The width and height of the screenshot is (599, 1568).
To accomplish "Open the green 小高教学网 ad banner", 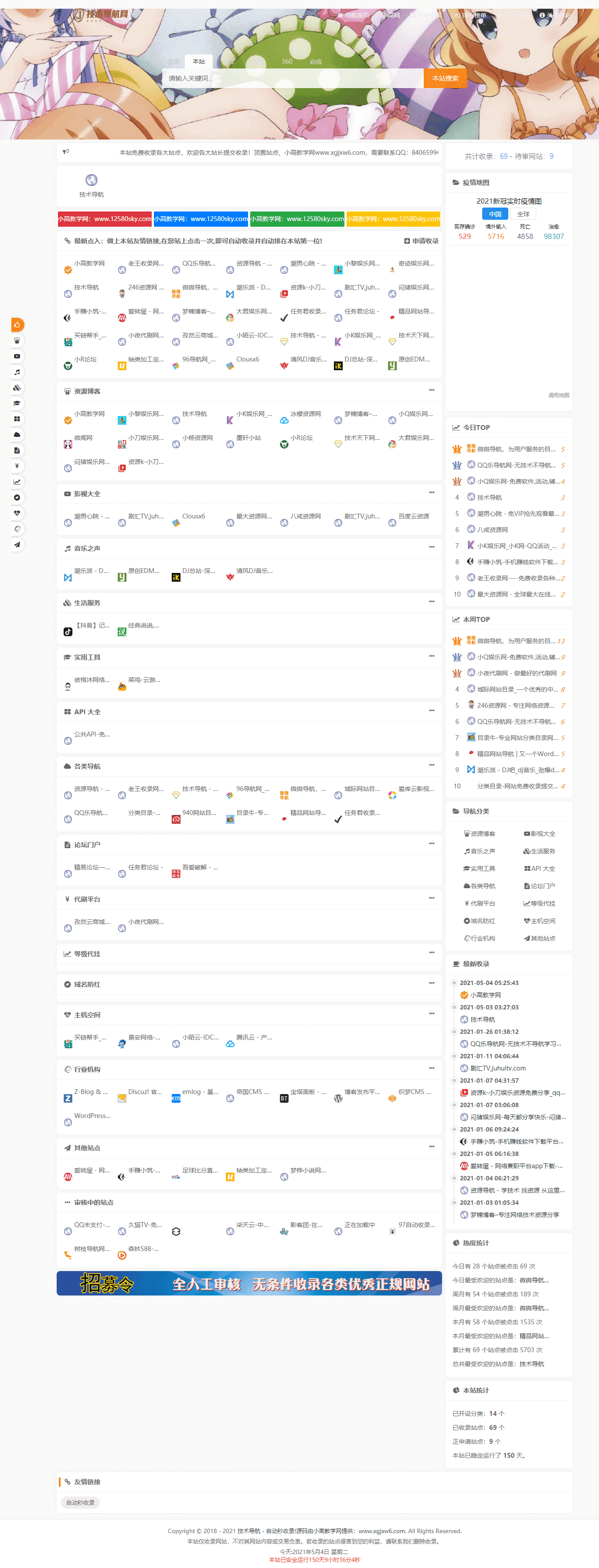I will pyautogui.click(x=297, y=219).
